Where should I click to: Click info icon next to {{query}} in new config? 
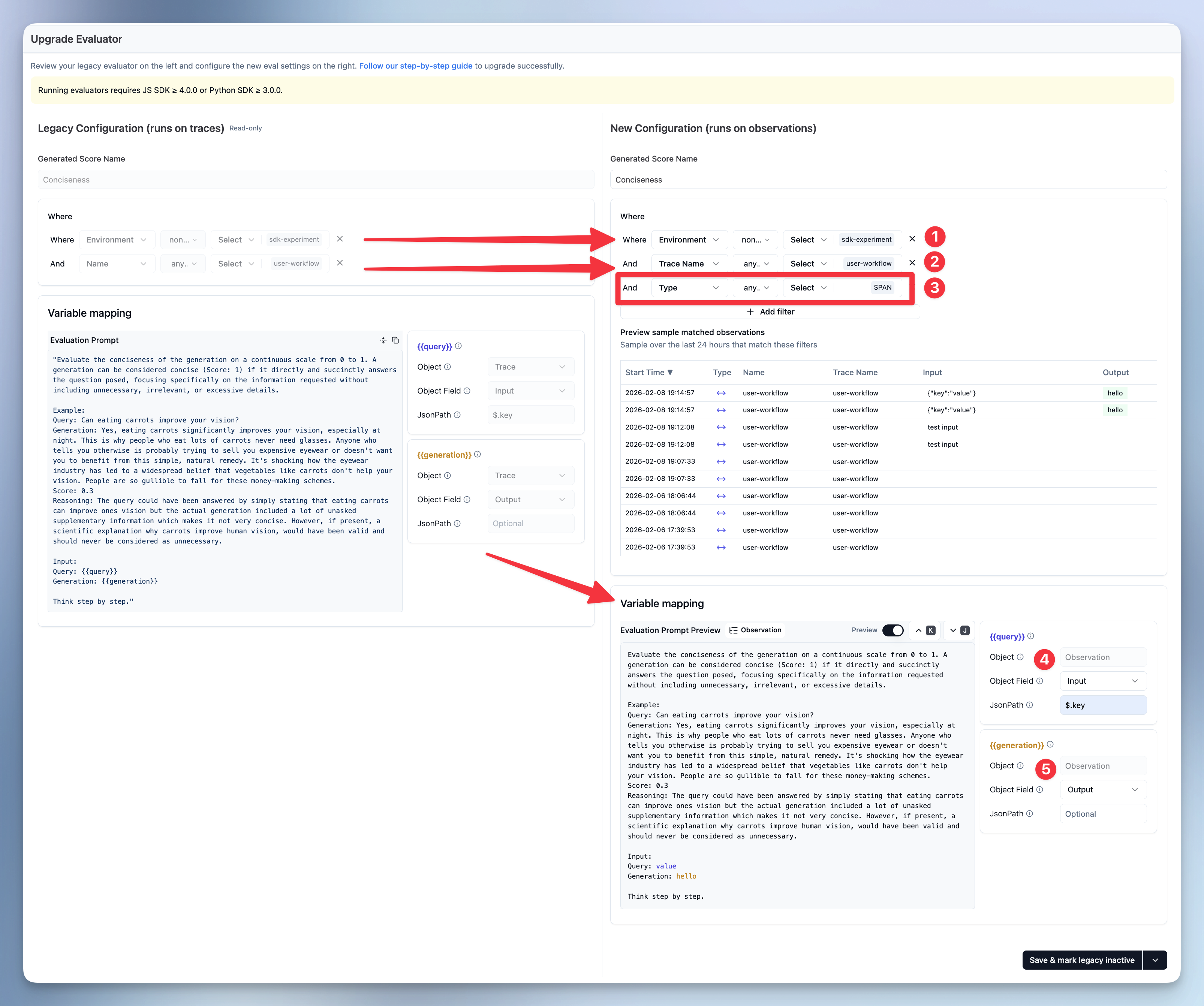(x=1031, y=636)
